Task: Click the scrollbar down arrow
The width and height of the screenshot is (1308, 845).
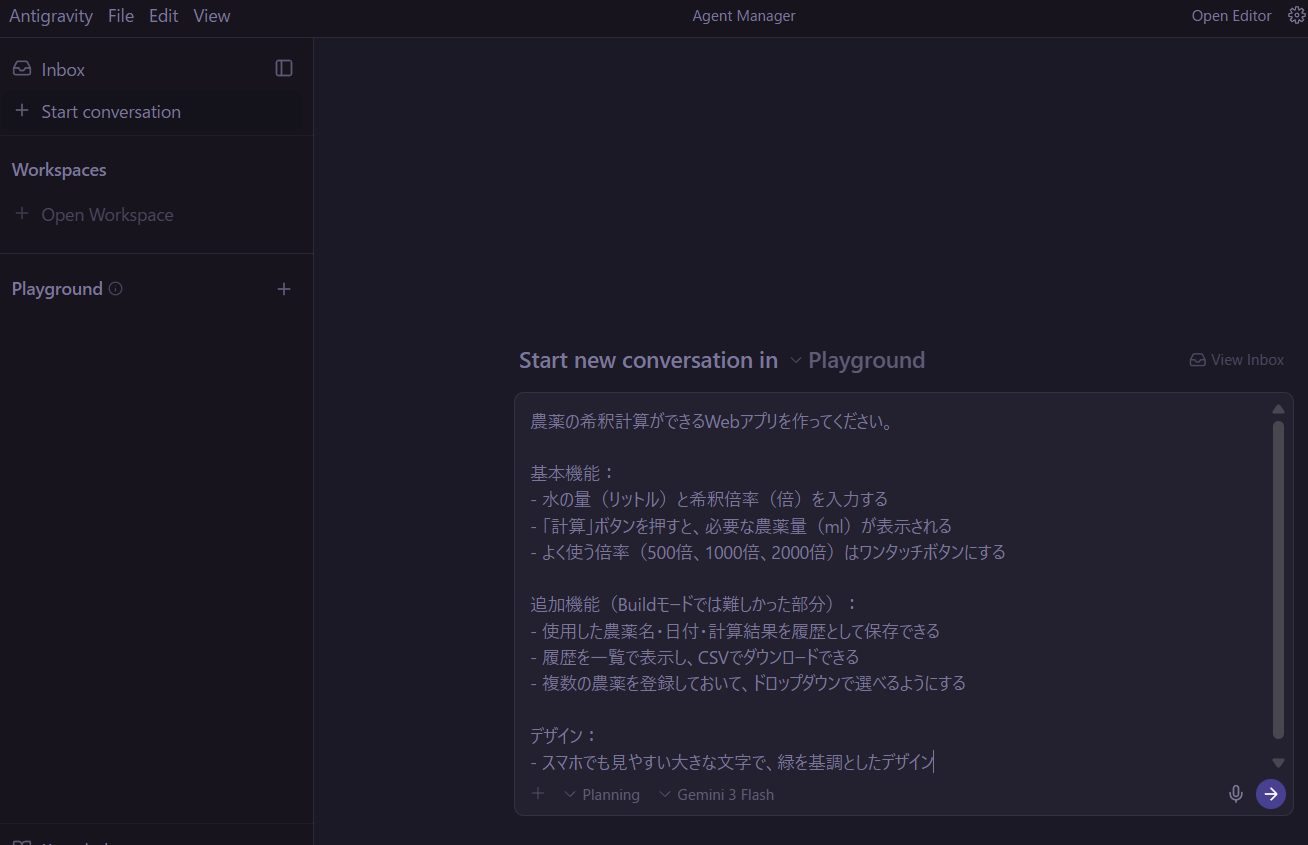Action: 1278,763
